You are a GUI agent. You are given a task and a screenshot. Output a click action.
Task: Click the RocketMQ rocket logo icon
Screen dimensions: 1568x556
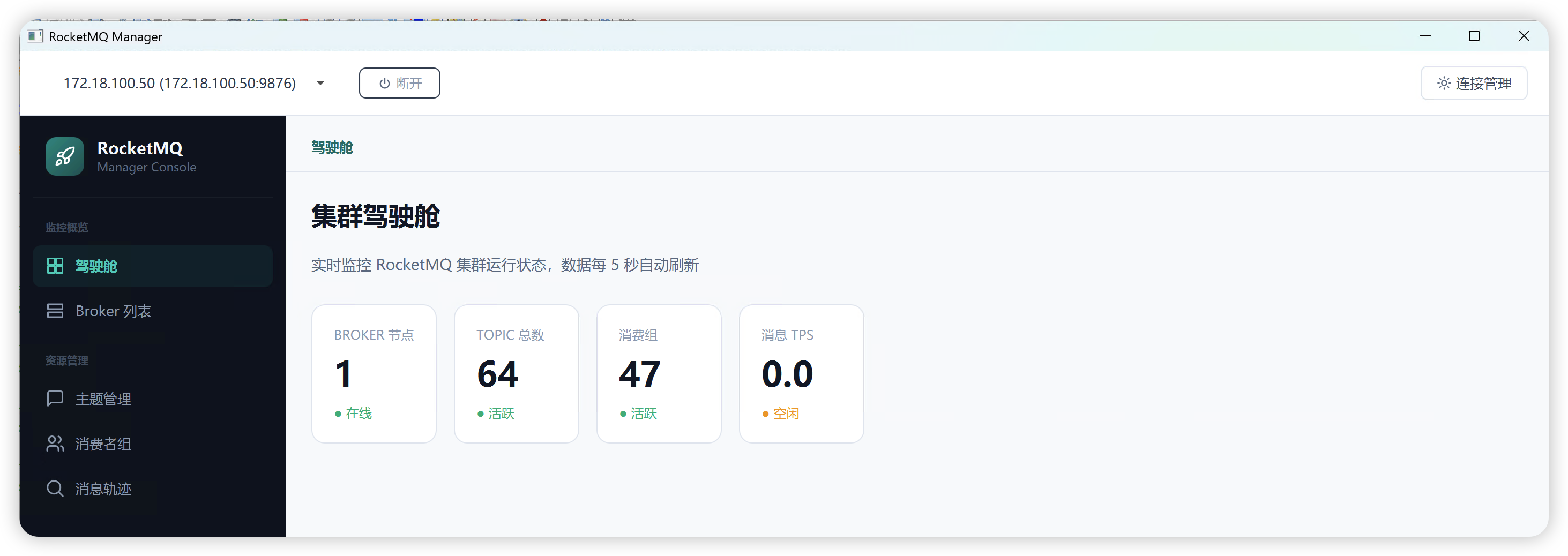64,156
